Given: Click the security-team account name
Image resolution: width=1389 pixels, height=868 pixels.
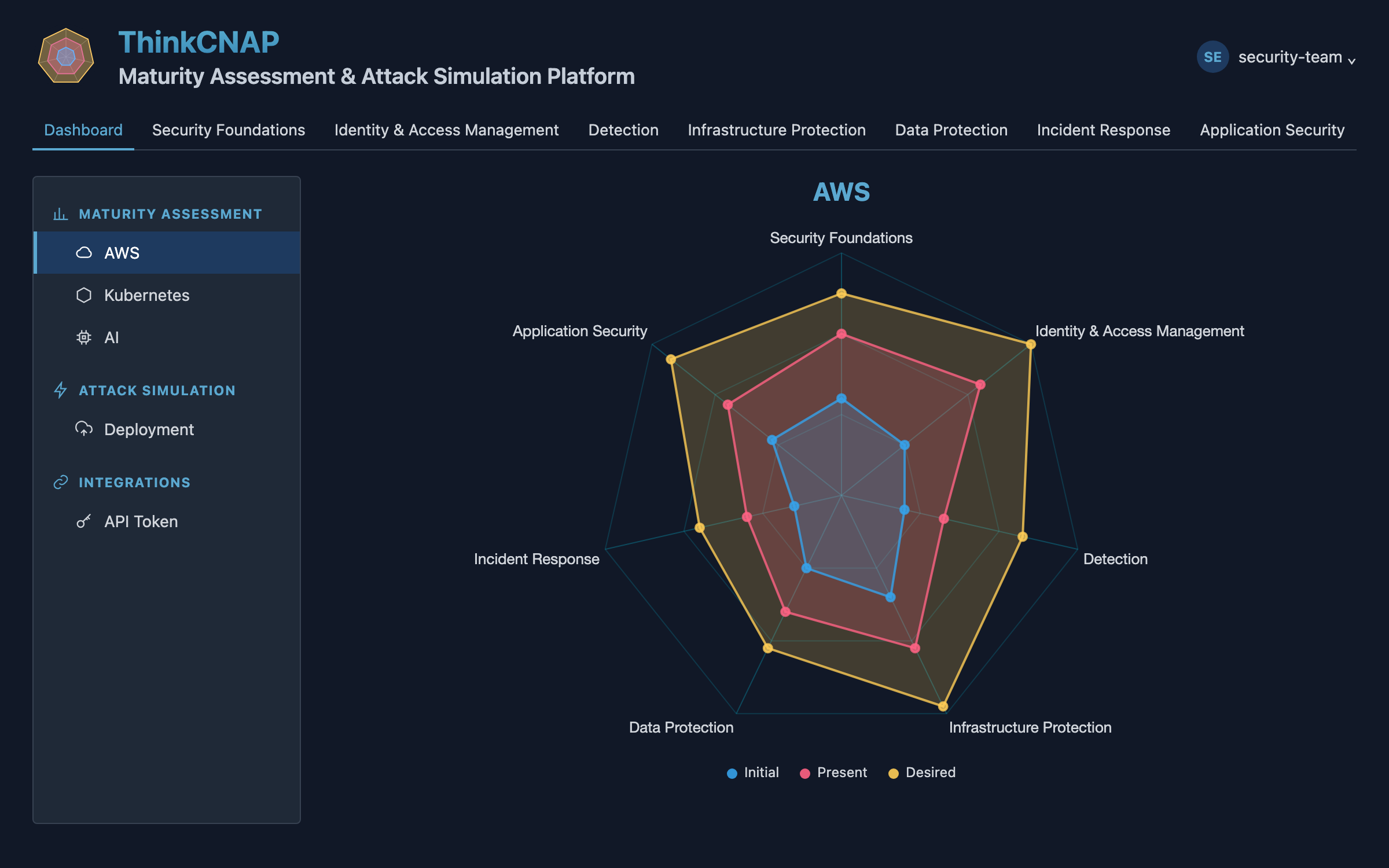Looking at the screenshot, I should click(1290, 57).
